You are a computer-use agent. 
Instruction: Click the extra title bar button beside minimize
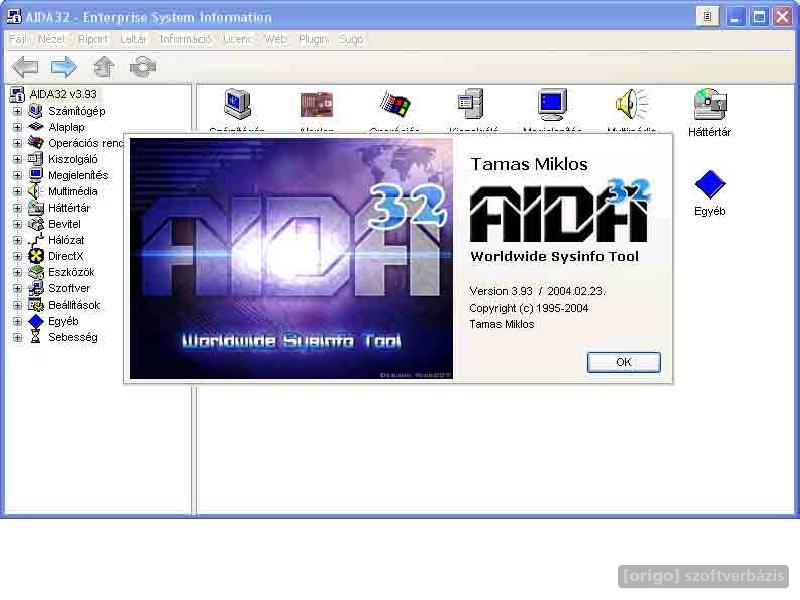(707, 17)
